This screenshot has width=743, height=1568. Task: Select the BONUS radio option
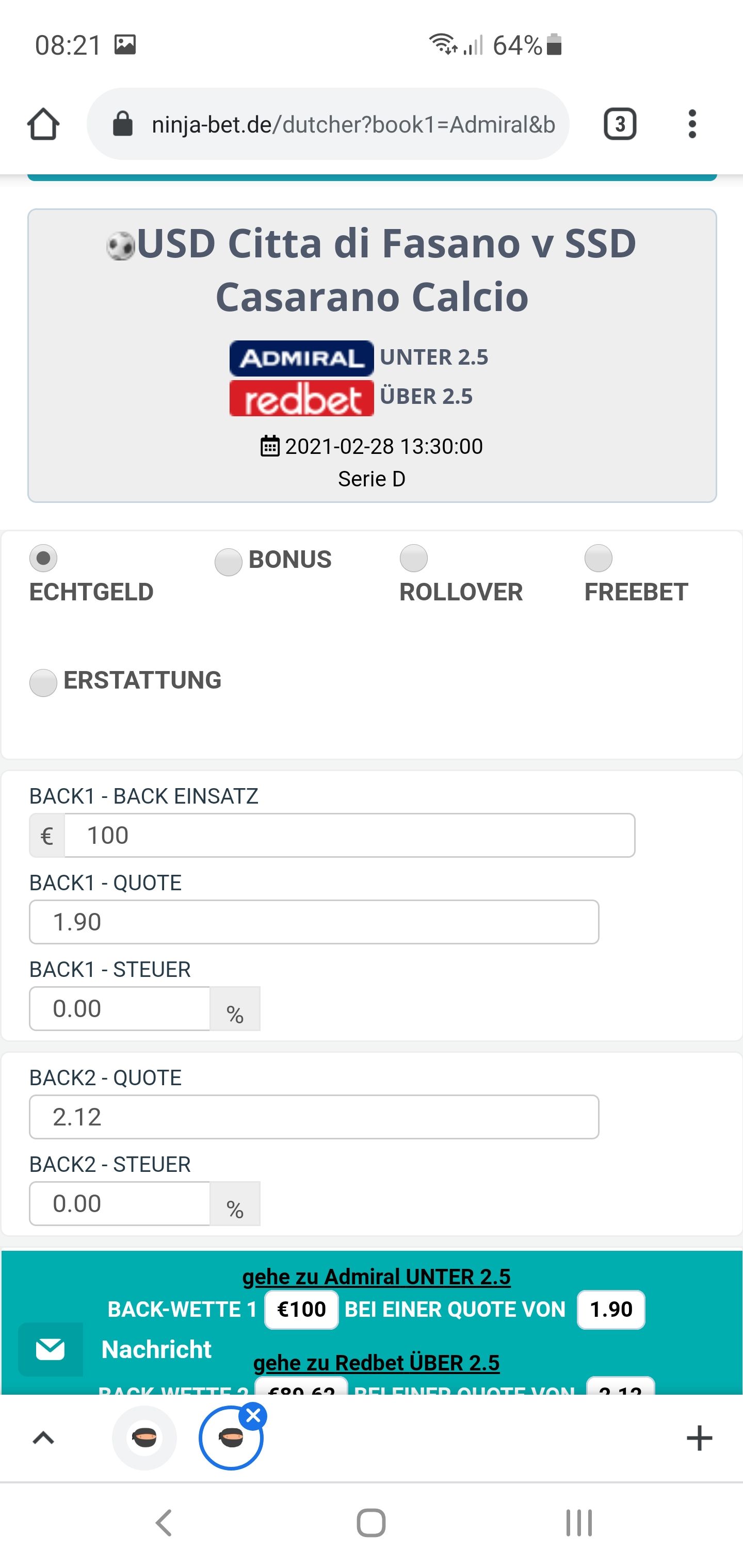pyautogui.click(x=229, y=562)
